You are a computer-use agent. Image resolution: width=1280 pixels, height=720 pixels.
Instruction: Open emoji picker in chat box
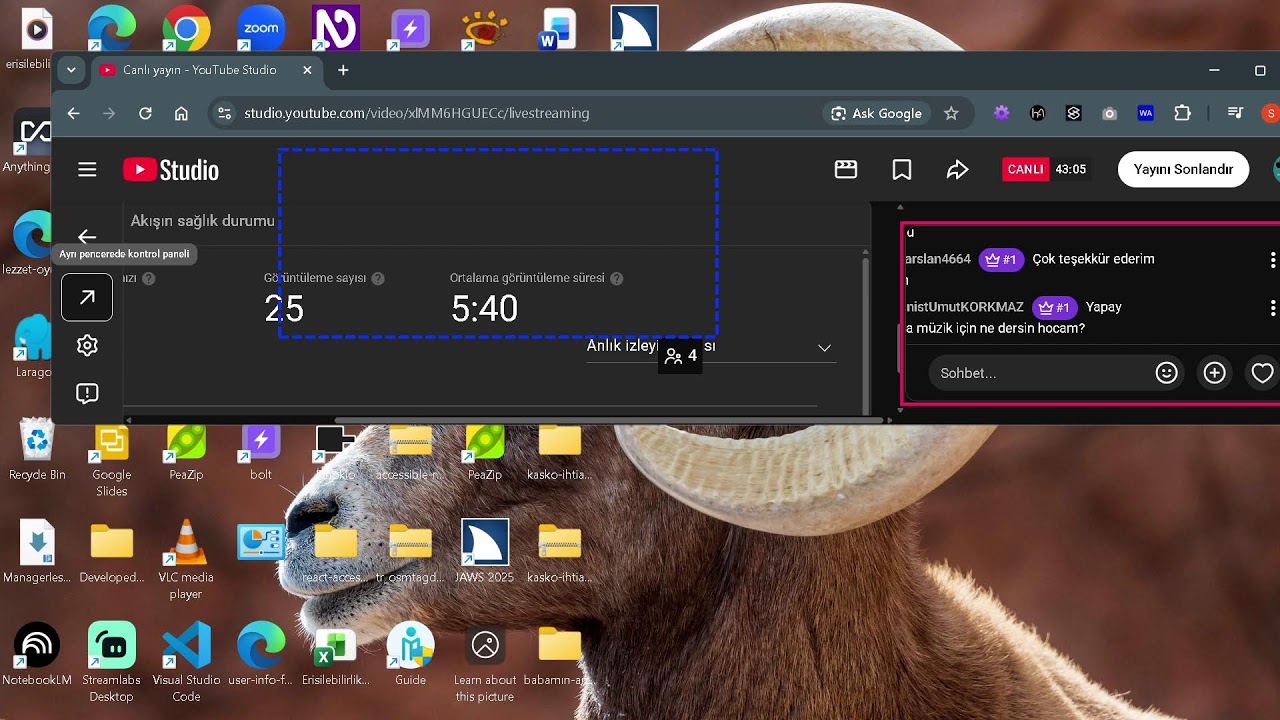click(1166, 373)
